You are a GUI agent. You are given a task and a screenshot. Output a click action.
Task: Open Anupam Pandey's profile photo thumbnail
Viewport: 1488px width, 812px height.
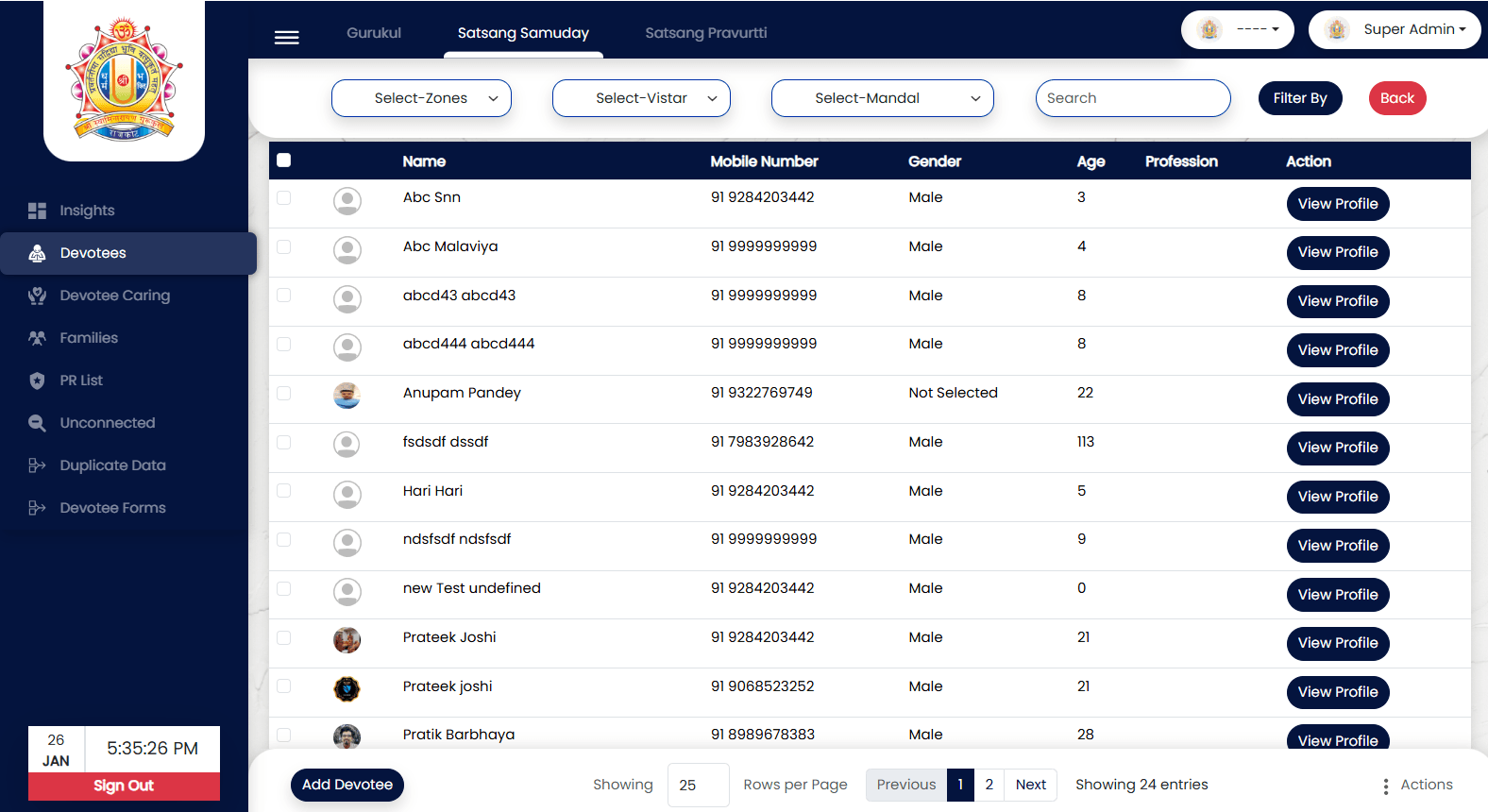pyautogui.click(x=347, y=396)
